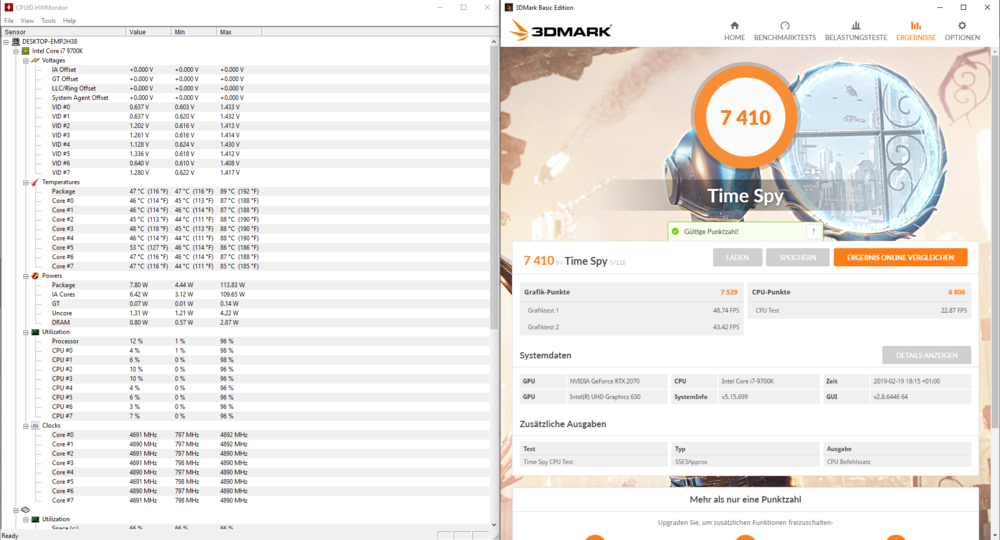The height and width of the screenshot is (540, 1000).
Task: Click the Ergebnisse bar chart icon
Action: coord(915,25)
